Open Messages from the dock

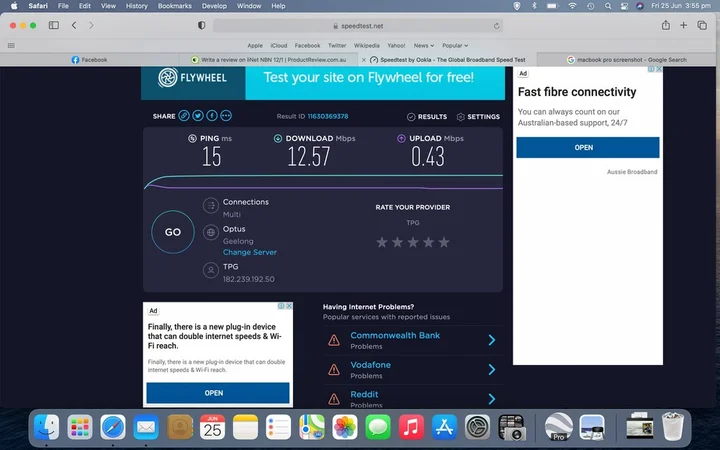tap(378, 427)
